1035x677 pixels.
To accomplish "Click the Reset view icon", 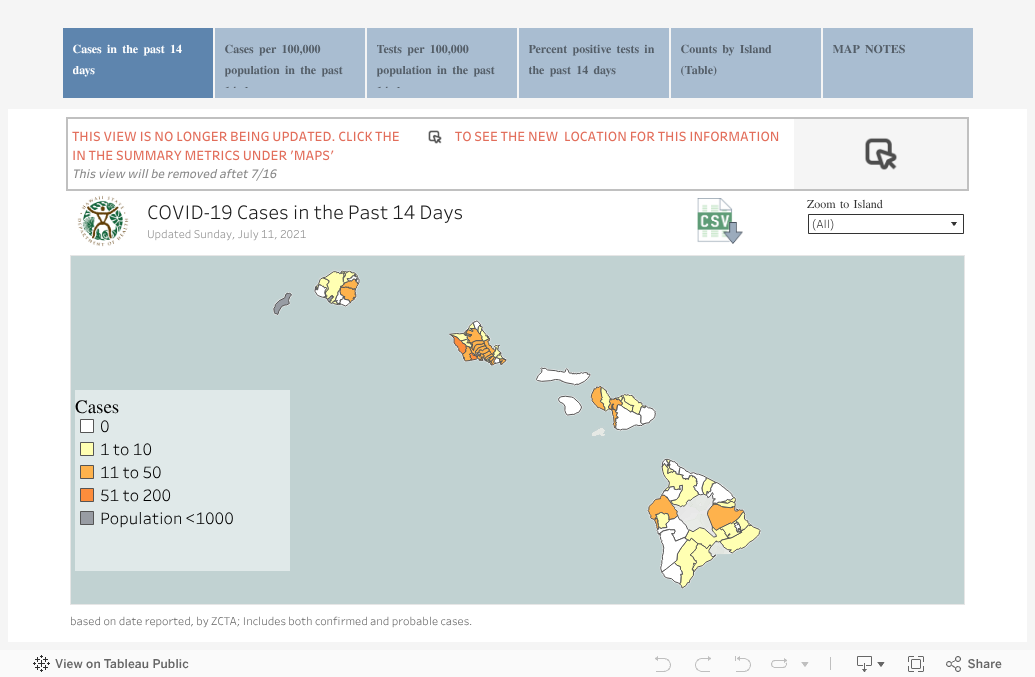I will coord(742,663).
